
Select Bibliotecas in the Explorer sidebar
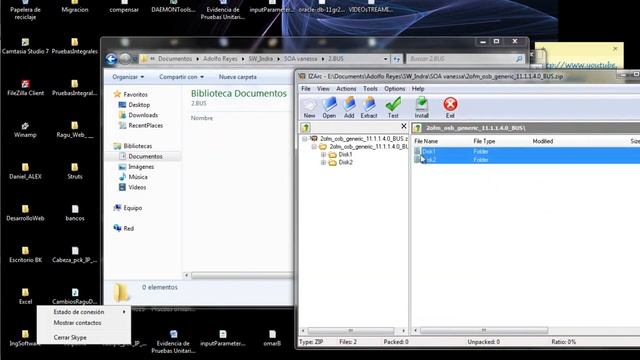pyautogui.click(x=138, y=146)
